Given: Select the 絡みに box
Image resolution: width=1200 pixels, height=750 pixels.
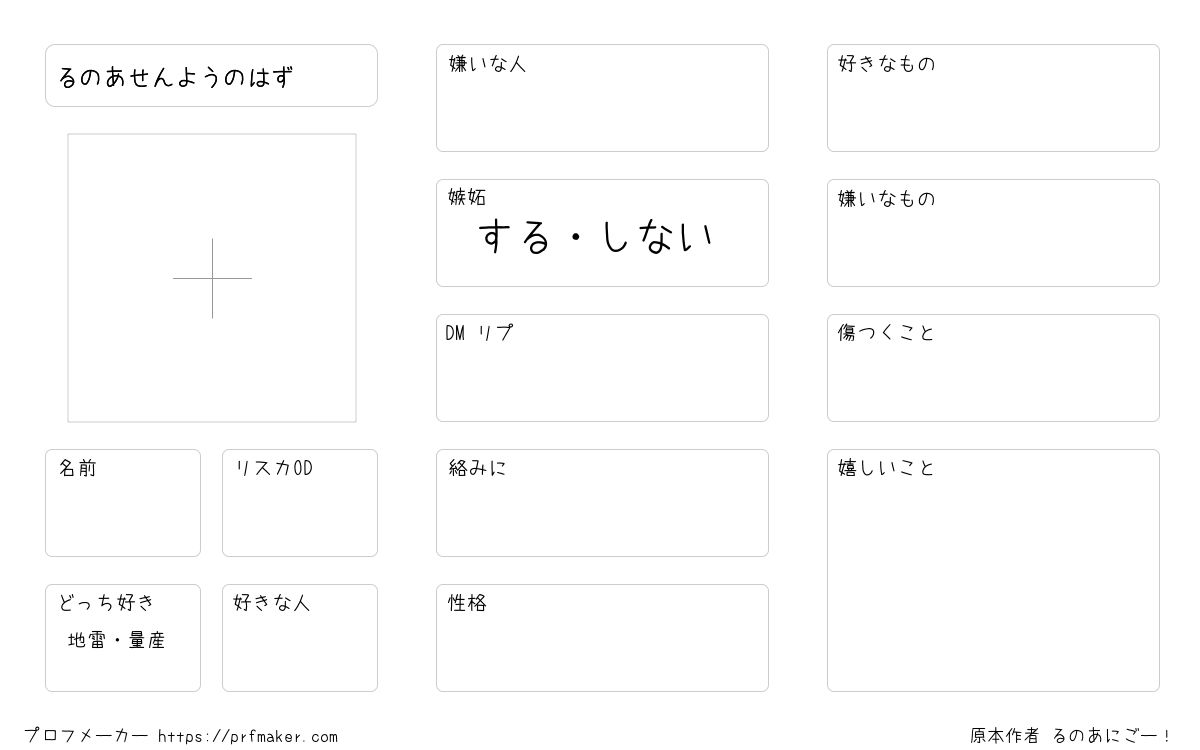Looking at the screenshot, I should (x=602, y=503).
